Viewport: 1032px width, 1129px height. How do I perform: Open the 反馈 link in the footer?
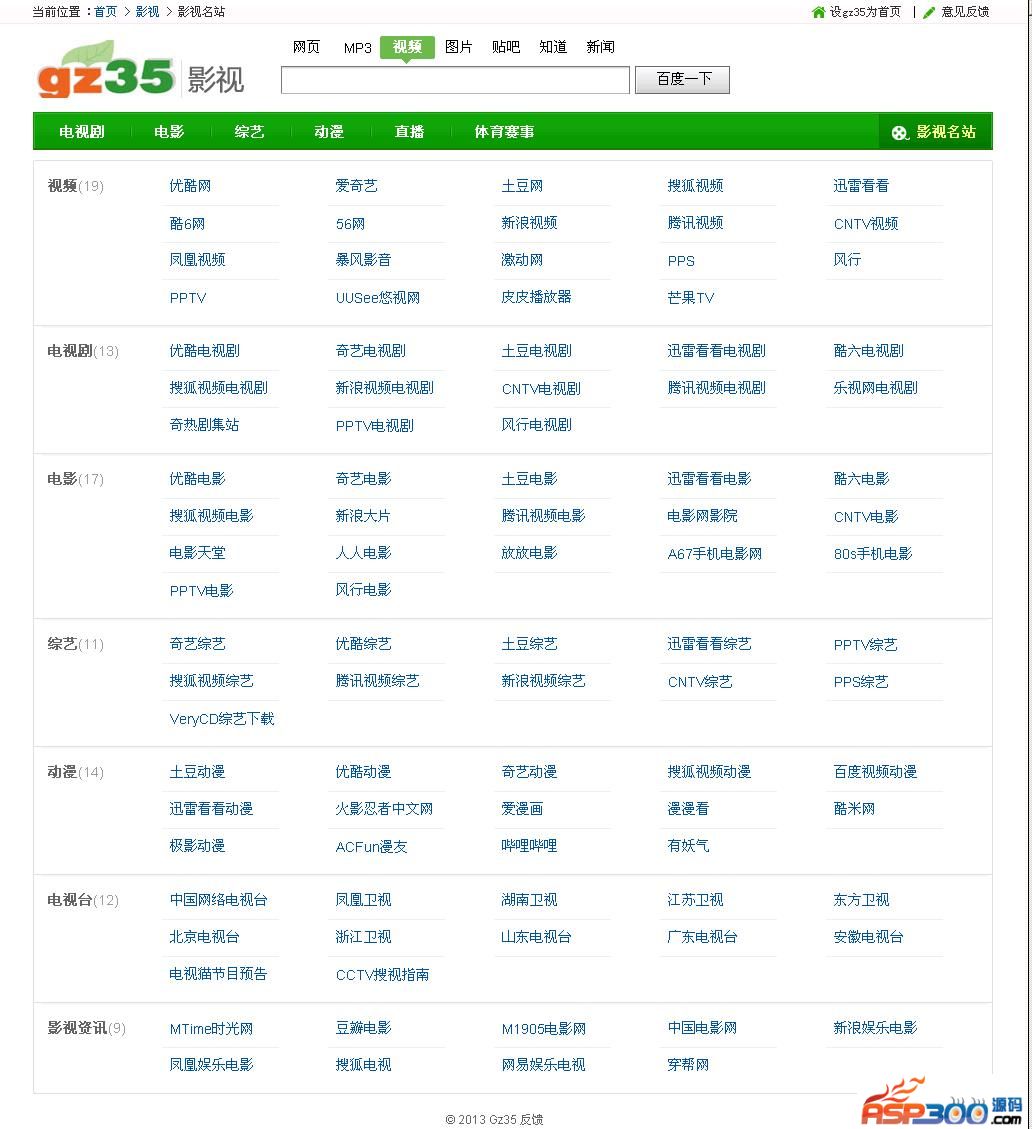click(531, 1120)
